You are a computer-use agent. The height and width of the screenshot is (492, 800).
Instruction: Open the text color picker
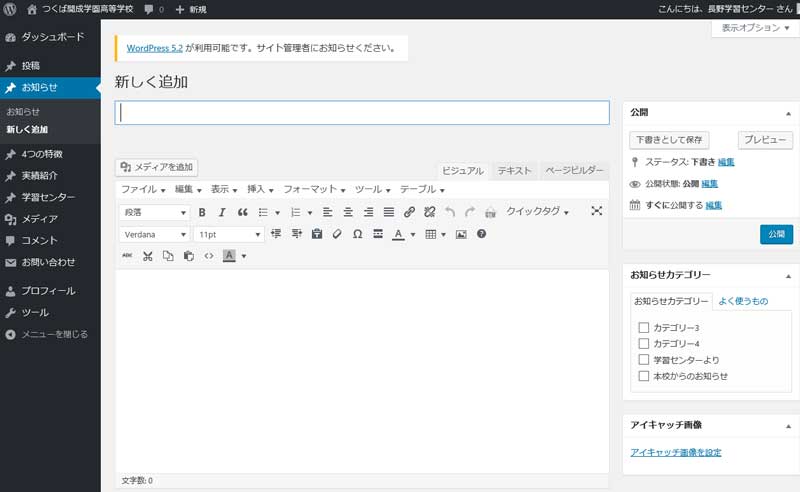tap(398, 234)
